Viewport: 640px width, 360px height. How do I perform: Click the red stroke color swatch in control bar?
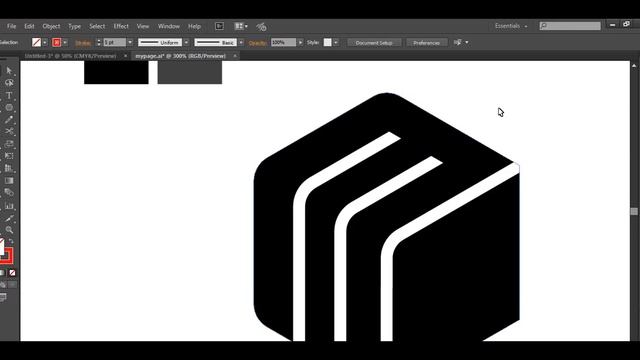point(56,42)
